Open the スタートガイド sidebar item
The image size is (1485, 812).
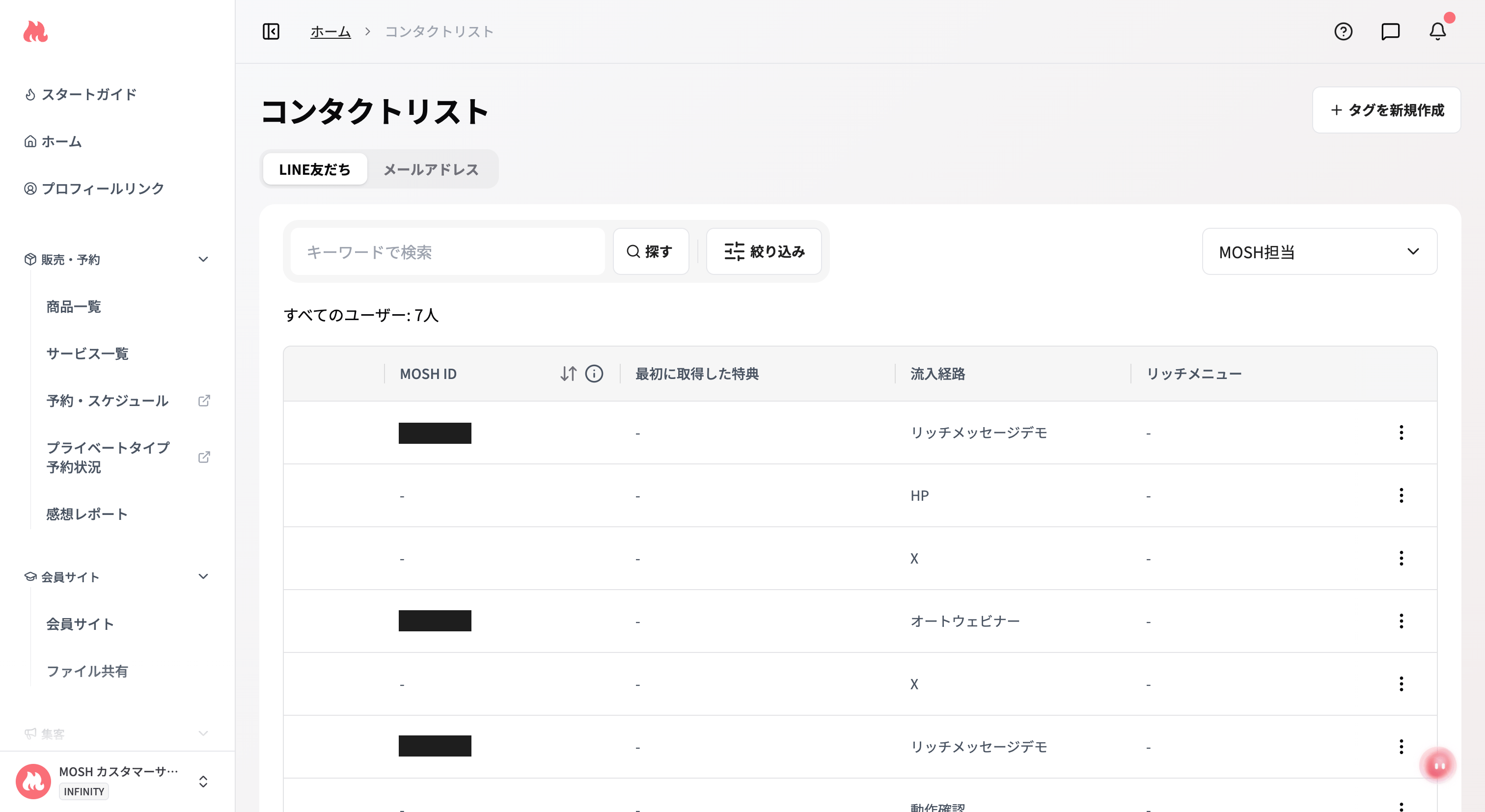(81, 95)
